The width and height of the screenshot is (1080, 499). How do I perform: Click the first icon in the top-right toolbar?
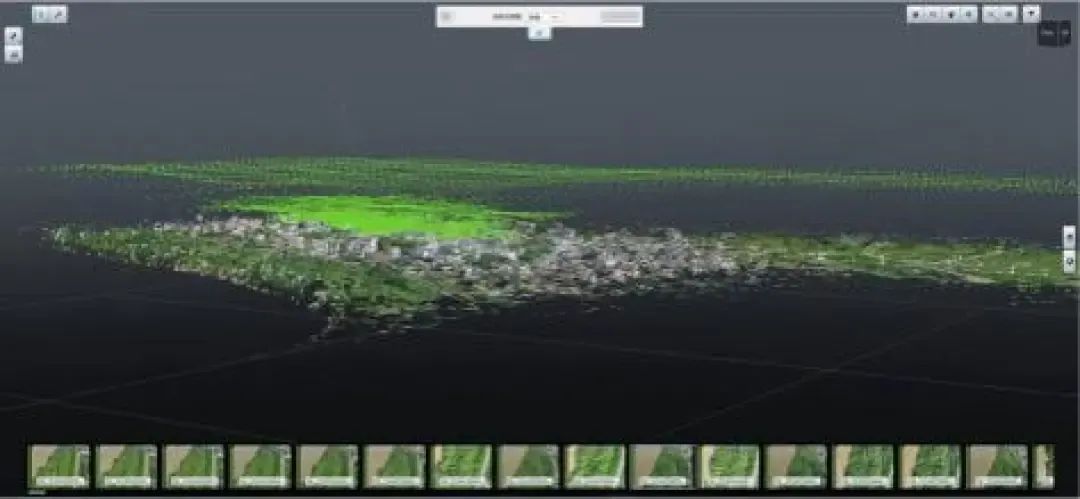pyautogui.click(x=916, y=14)
